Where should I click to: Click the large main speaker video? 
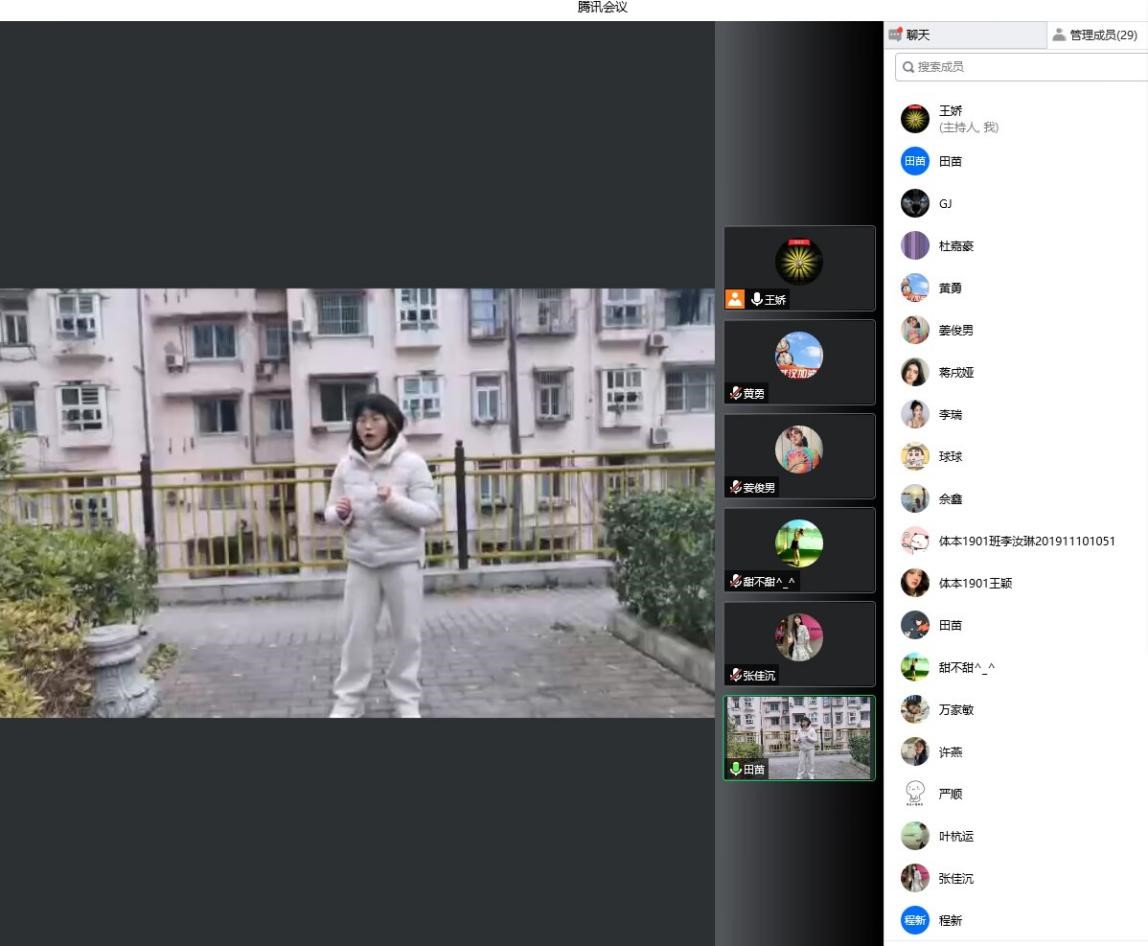pos(357,503)
